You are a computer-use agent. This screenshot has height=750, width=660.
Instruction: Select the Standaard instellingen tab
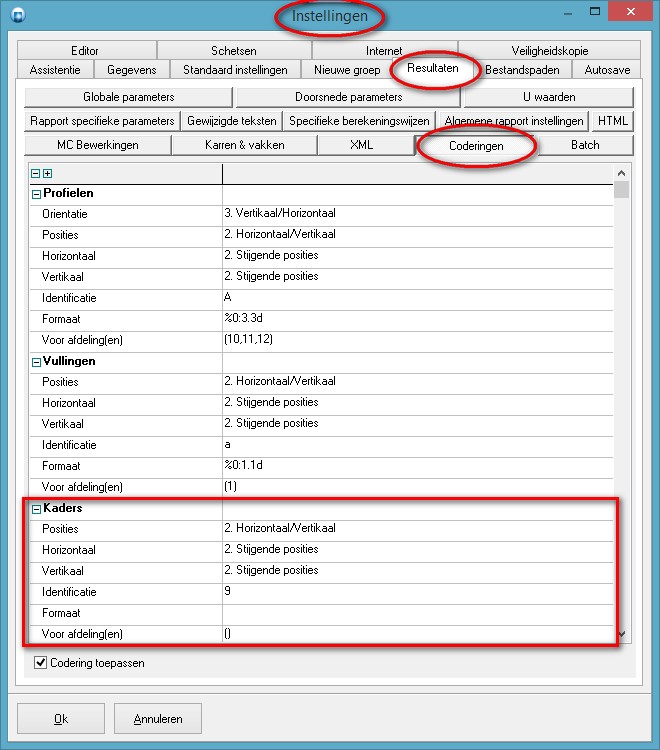235,70
